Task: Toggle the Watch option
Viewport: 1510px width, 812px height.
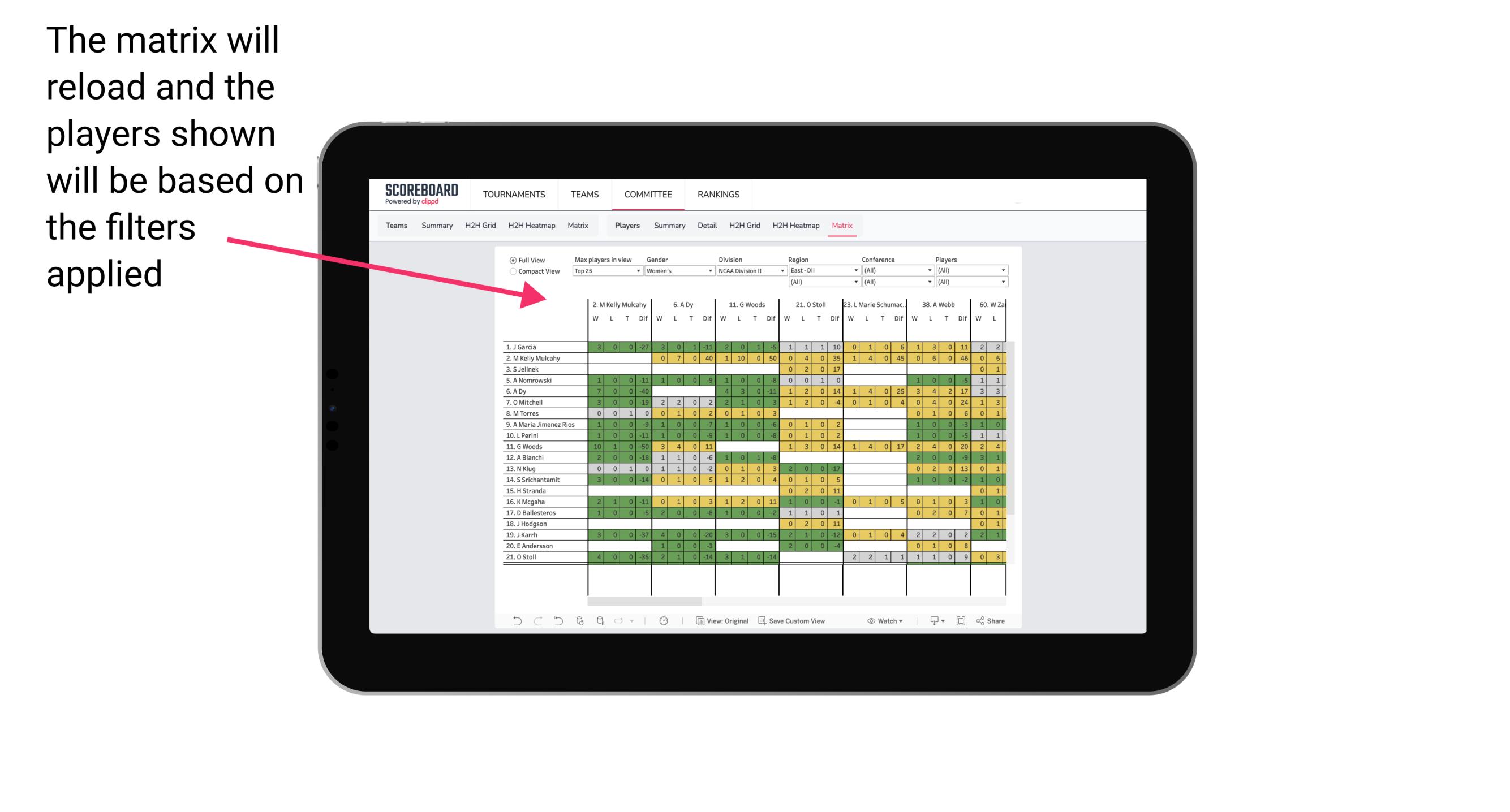Action: pyautogui.click(x=877, y=620)
